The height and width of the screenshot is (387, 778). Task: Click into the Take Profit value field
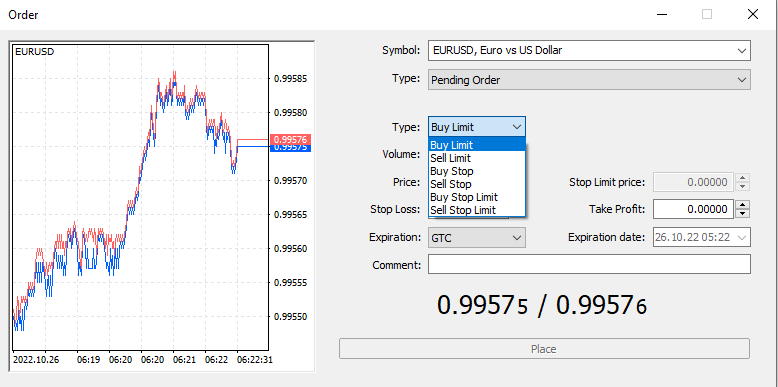[693, 209]
